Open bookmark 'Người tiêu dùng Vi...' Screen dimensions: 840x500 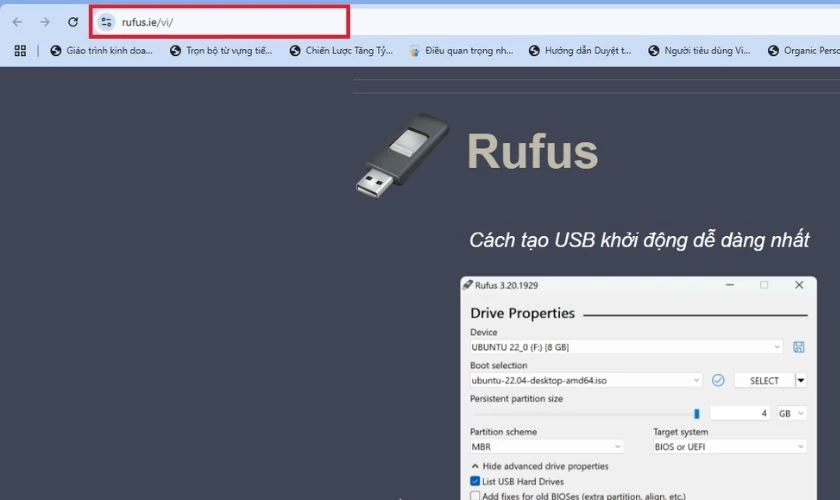pos(700,51)
